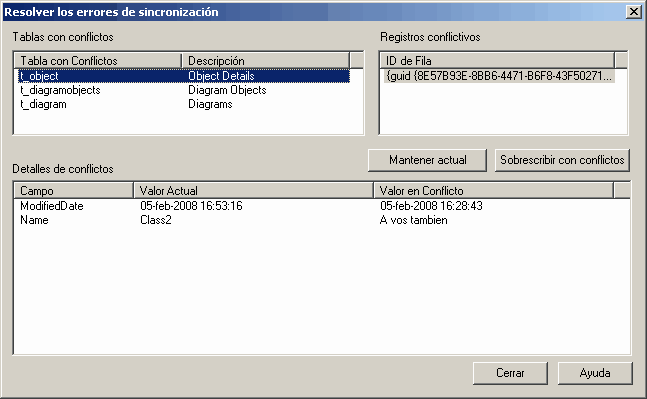This screenshot has width=647, height=399.
Task: Select the ModifiedDate field cell
Action: (52, 206)
